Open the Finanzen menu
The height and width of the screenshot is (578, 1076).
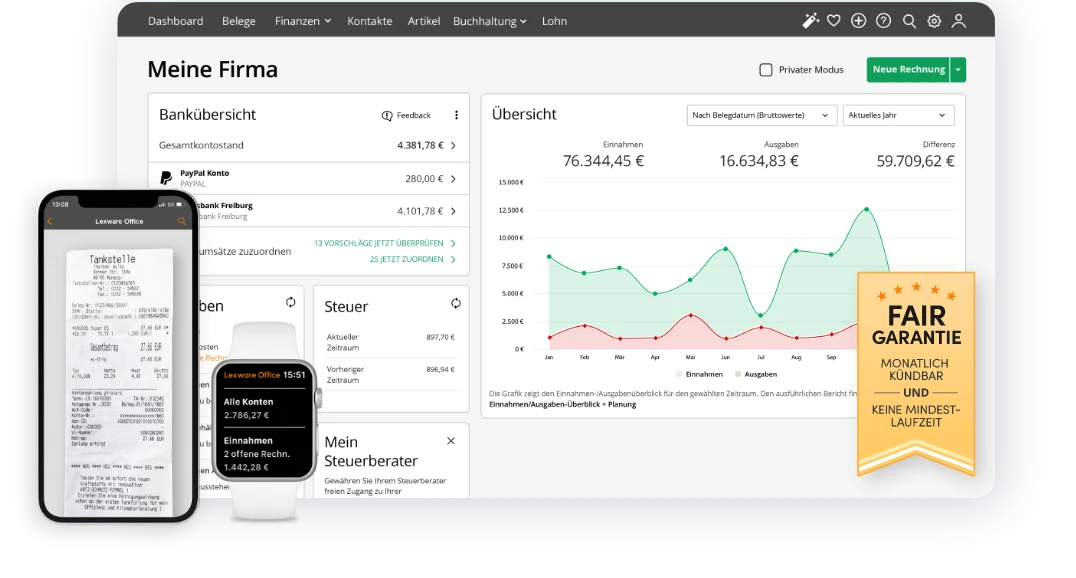pyautogui.click(x=302, y=21)
